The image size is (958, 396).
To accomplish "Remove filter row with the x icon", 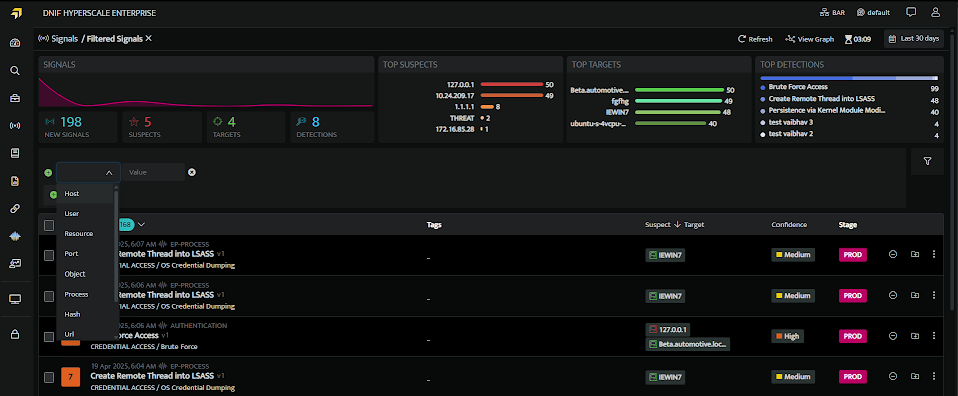I will point(192,172).
